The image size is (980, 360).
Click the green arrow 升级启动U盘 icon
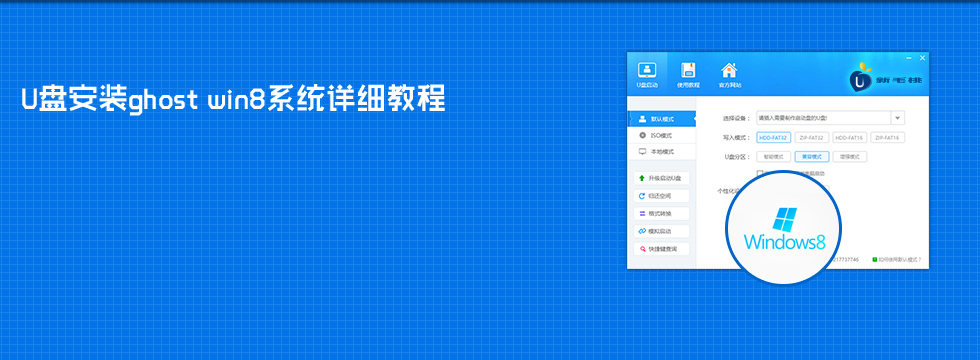(x=642, y=178)
